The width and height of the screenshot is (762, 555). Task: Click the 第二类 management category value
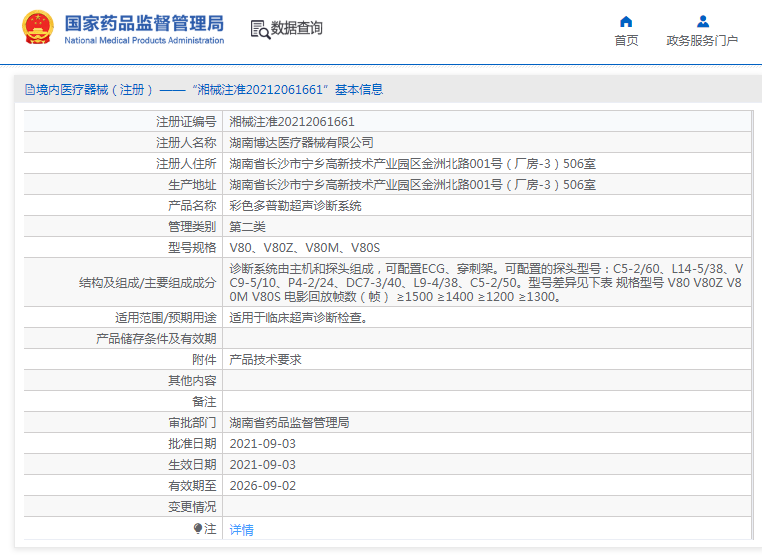[247, 226]
